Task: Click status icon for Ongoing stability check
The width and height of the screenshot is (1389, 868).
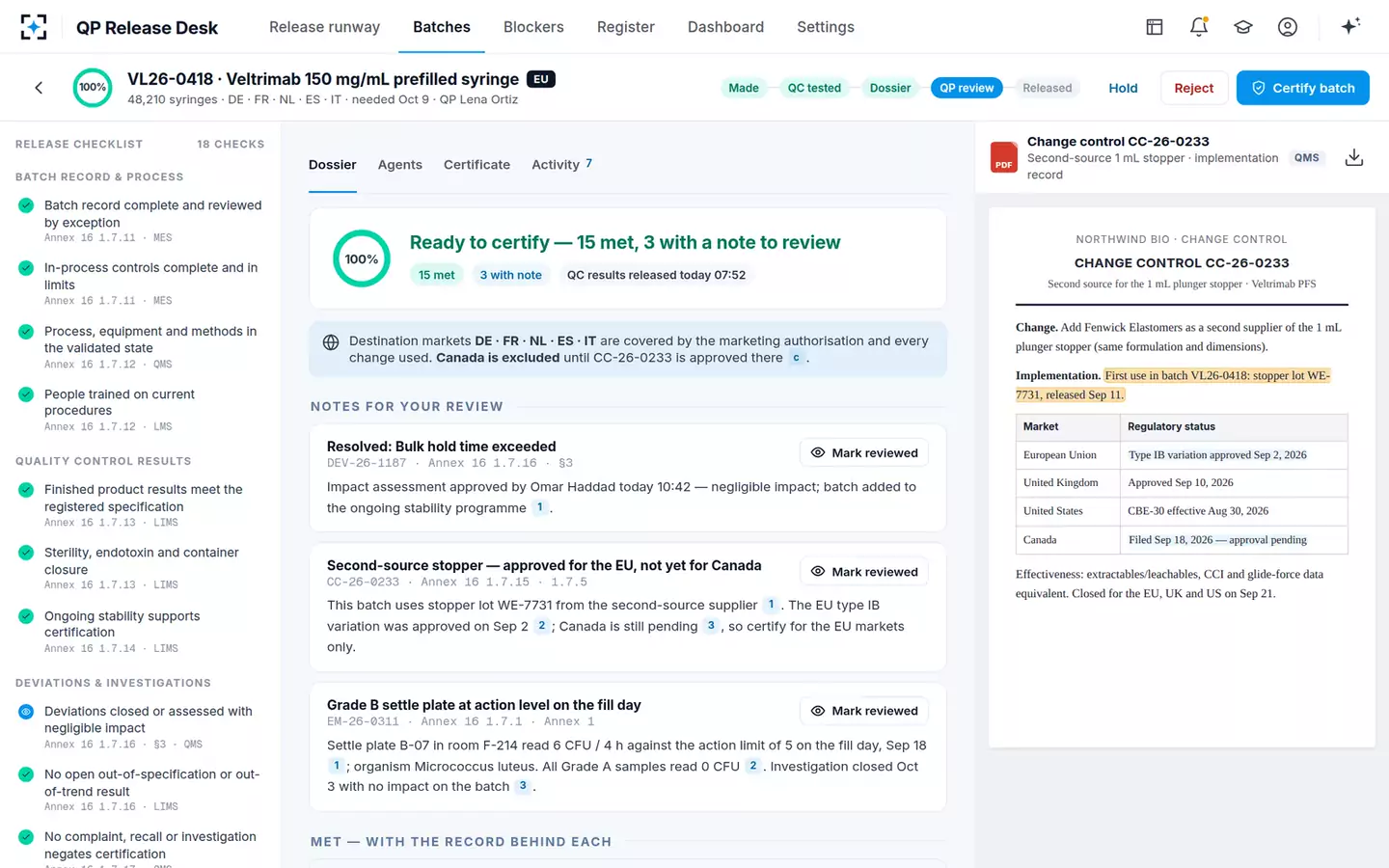Action: [x=26, y=616]
